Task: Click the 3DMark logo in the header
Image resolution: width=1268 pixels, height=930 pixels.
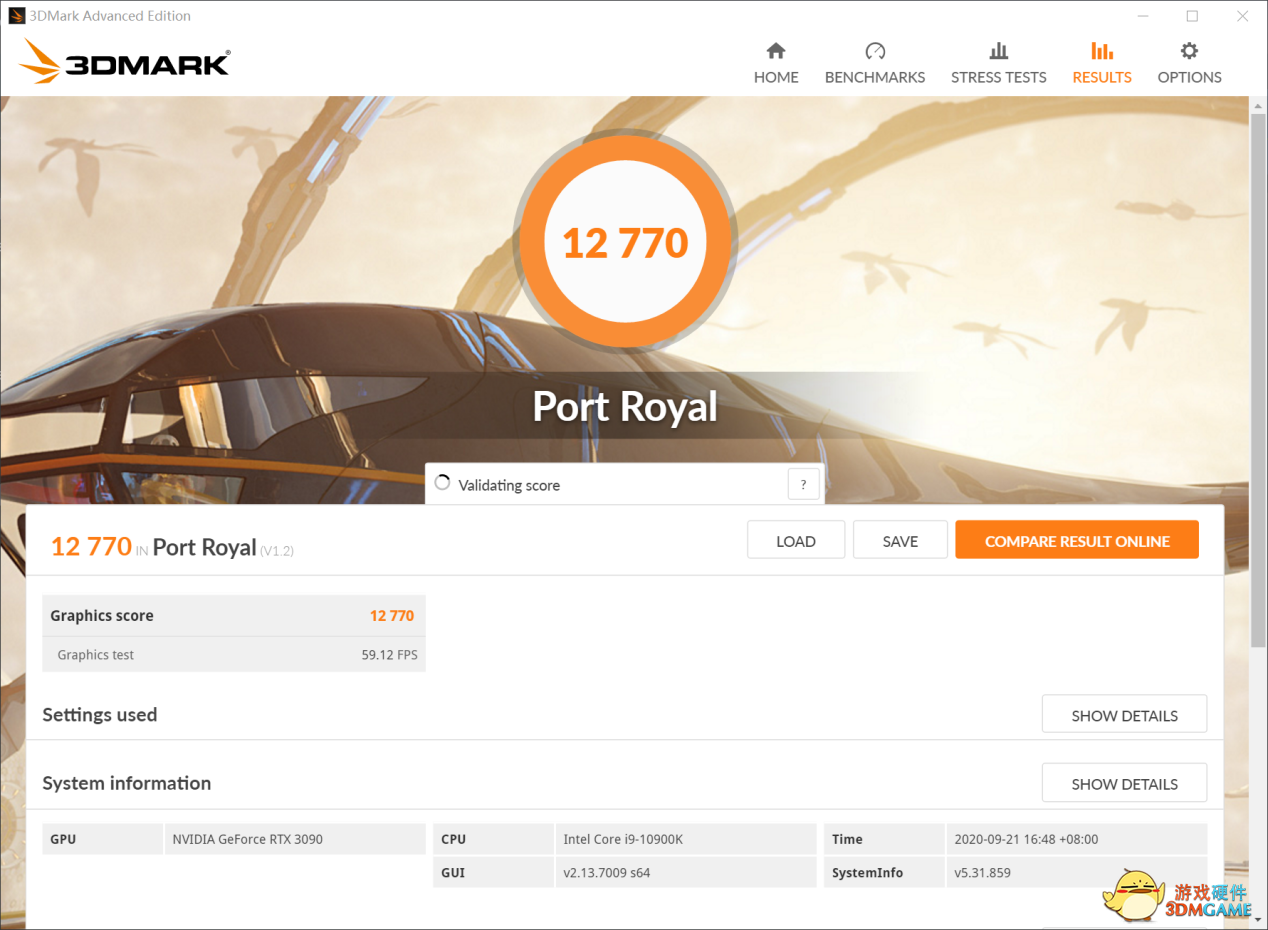Action: click(x=124, y=62)
